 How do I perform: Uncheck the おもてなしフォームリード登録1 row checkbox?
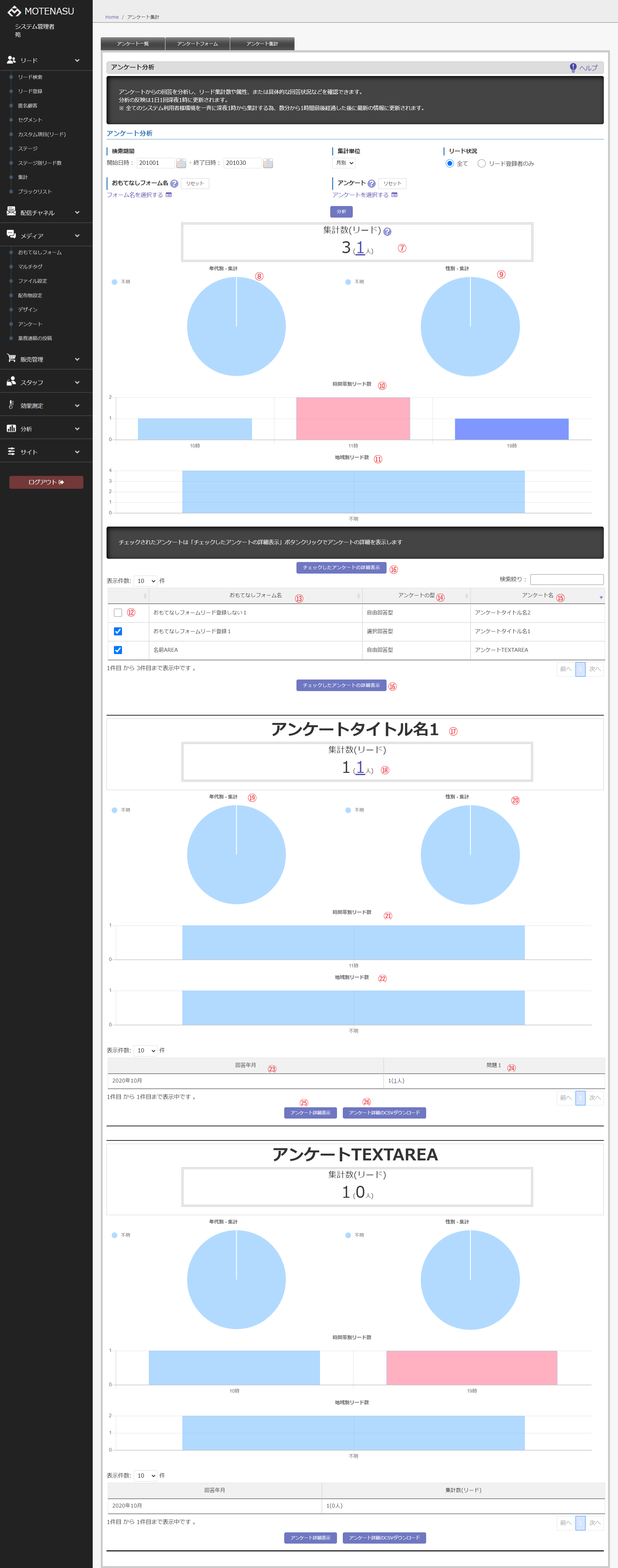[x=118, y=631]
